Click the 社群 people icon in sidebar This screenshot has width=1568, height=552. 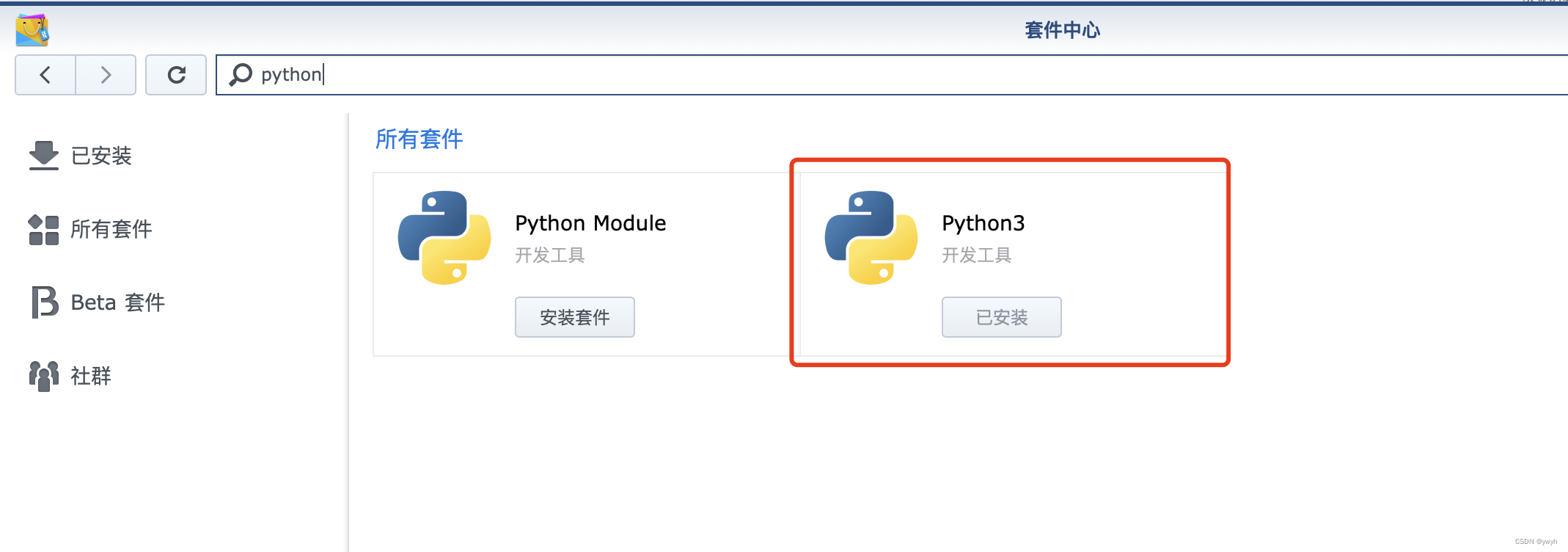[44, 376]
